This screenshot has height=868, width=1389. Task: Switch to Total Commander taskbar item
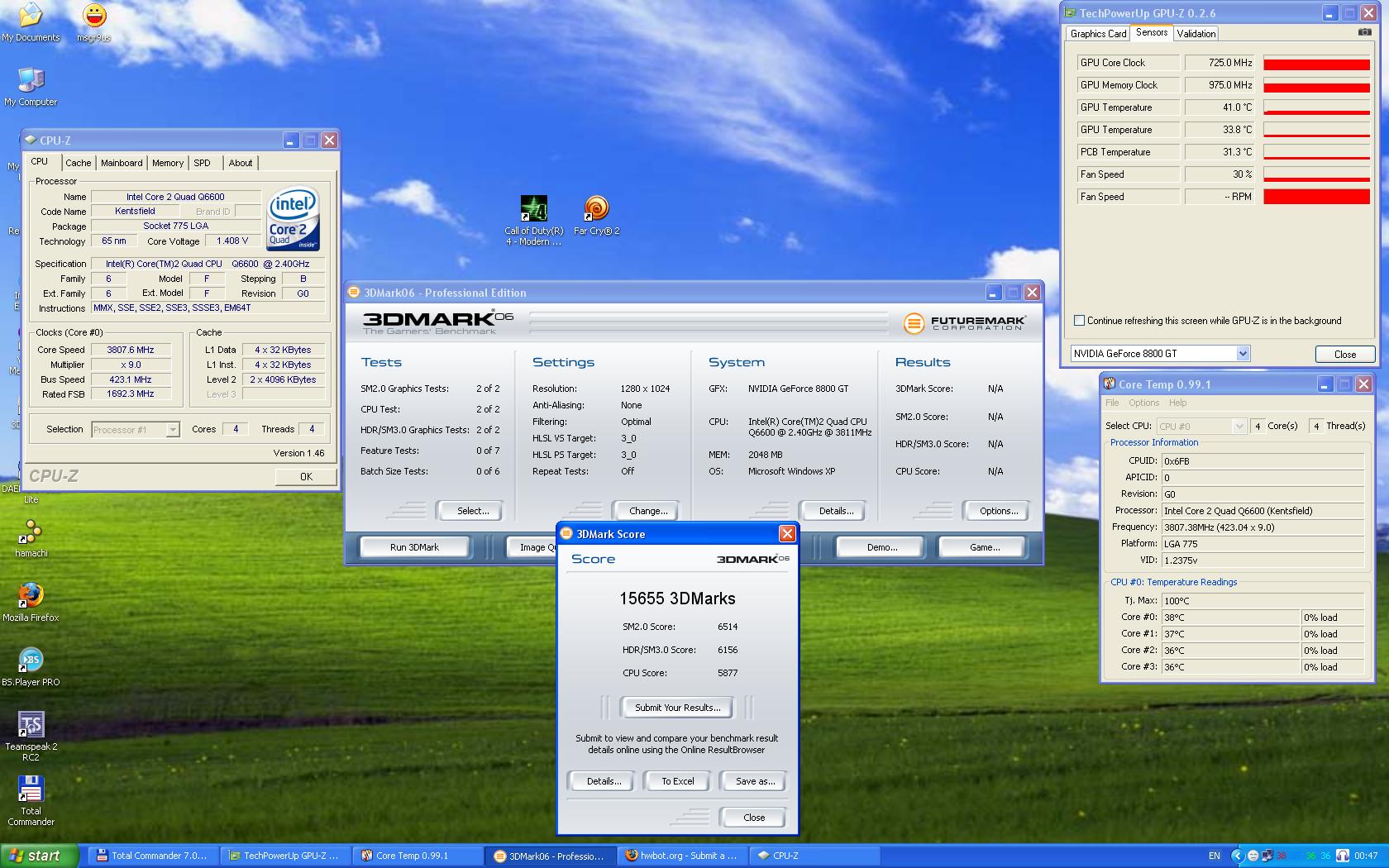(154, 856)
